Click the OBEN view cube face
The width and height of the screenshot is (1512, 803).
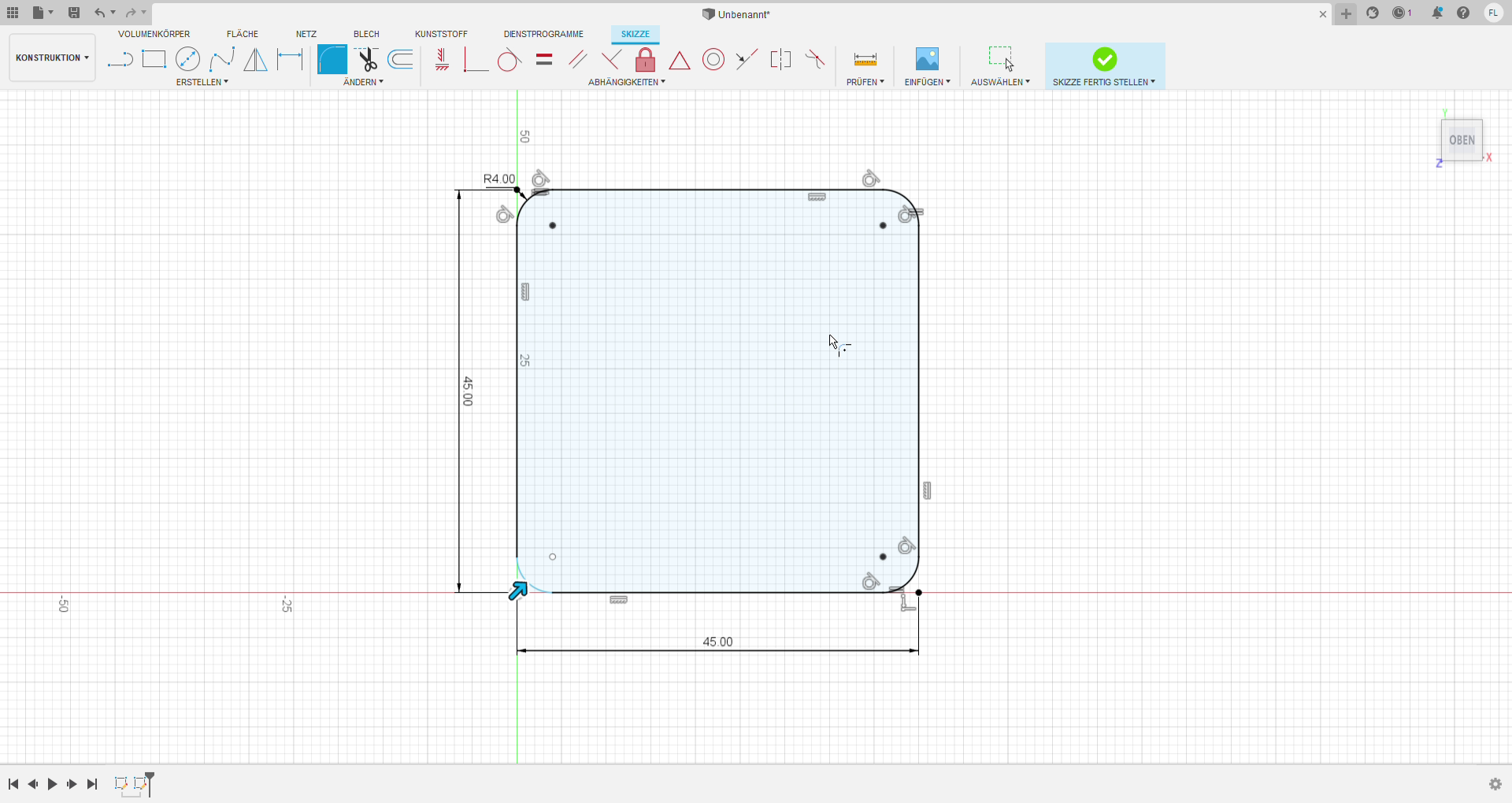[x=1462, y=140]
